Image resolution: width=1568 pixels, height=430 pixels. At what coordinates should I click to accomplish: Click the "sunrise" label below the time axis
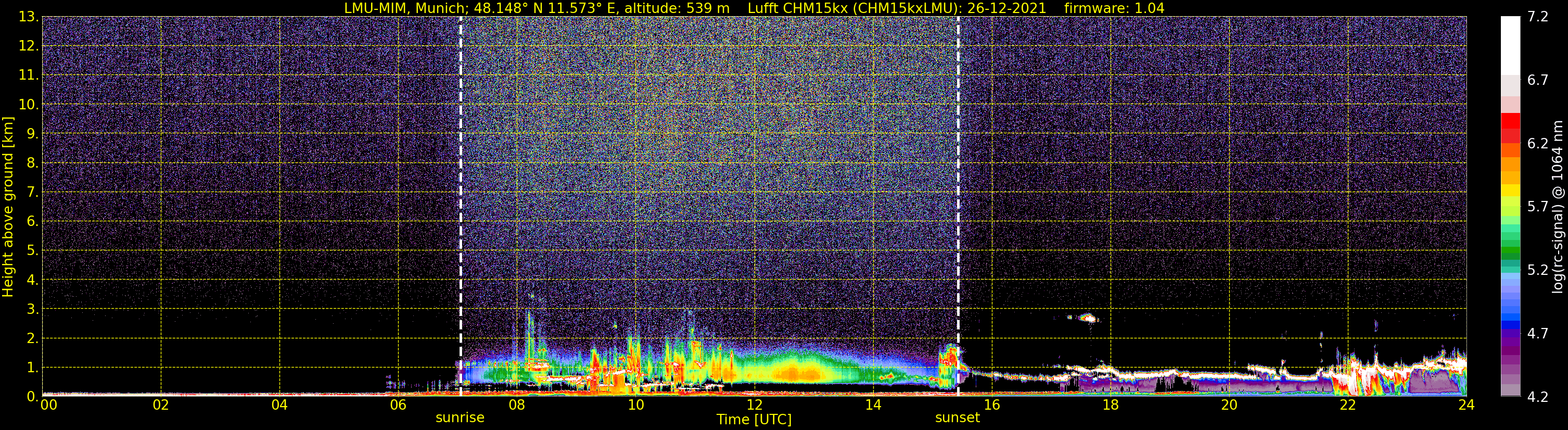coord(460,418)
